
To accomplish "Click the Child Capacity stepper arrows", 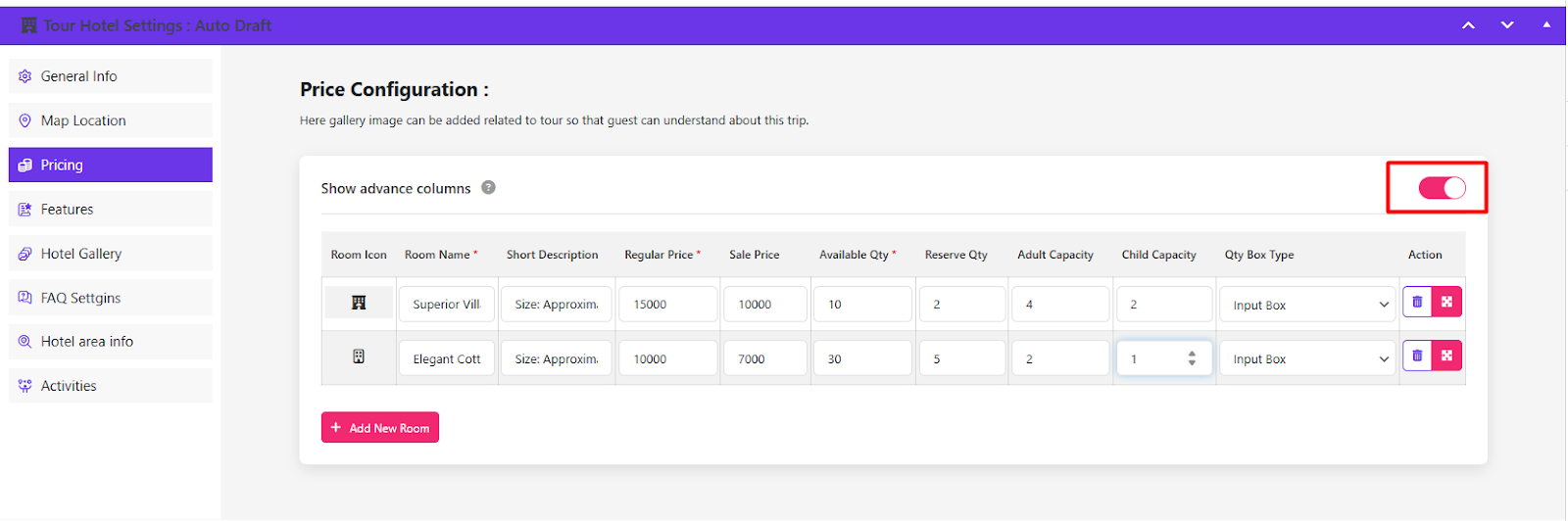I will point(1192,358).
